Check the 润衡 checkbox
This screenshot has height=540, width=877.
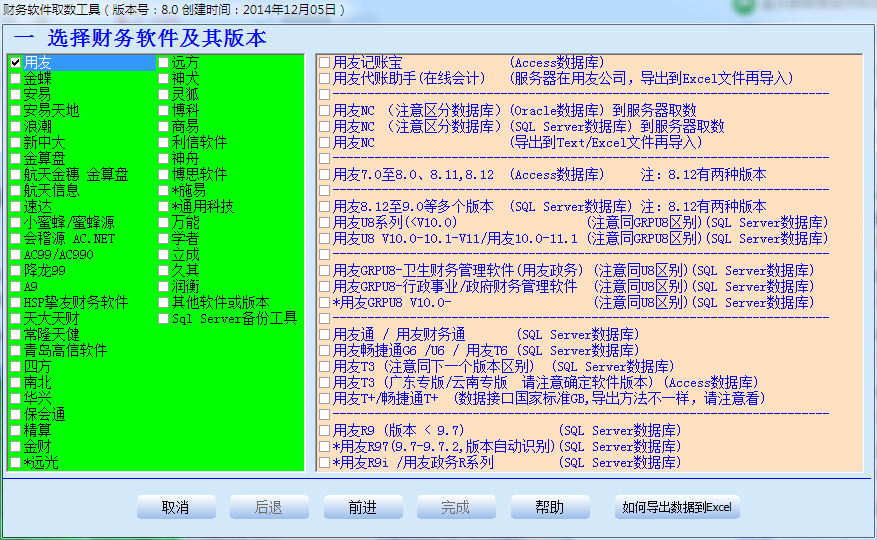(163, 287)
